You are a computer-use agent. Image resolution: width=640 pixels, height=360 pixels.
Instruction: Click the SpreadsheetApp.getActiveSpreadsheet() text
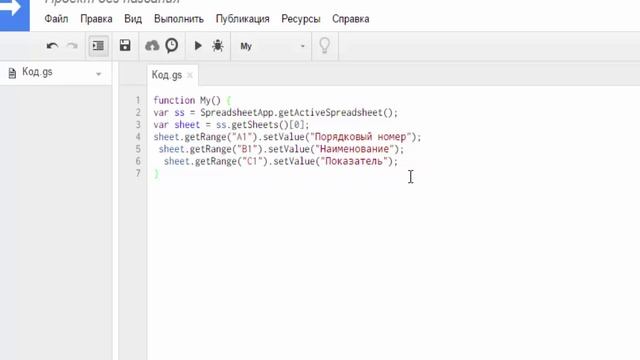pos(299,113)
